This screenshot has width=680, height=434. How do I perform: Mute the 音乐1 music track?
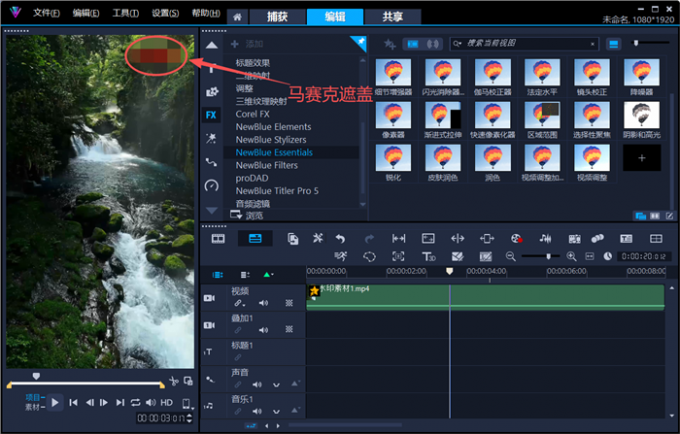tap(257, 411)
